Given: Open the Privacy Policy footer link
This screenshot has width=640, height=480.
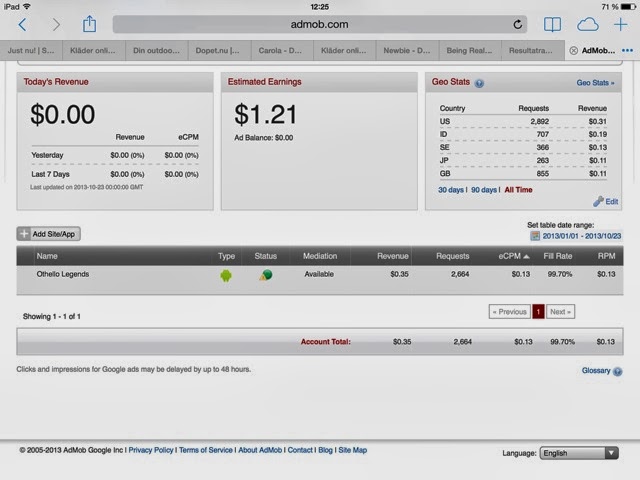Looking at the screenshot, I should pyautogui.click(x=151, y=450).
